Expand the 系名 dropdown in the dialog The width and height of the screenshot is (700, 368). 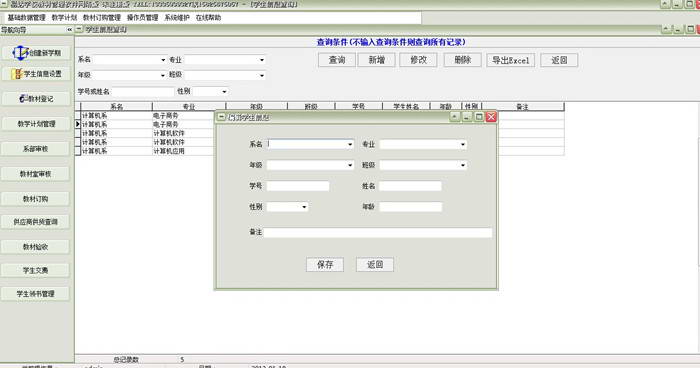(350, 144)
